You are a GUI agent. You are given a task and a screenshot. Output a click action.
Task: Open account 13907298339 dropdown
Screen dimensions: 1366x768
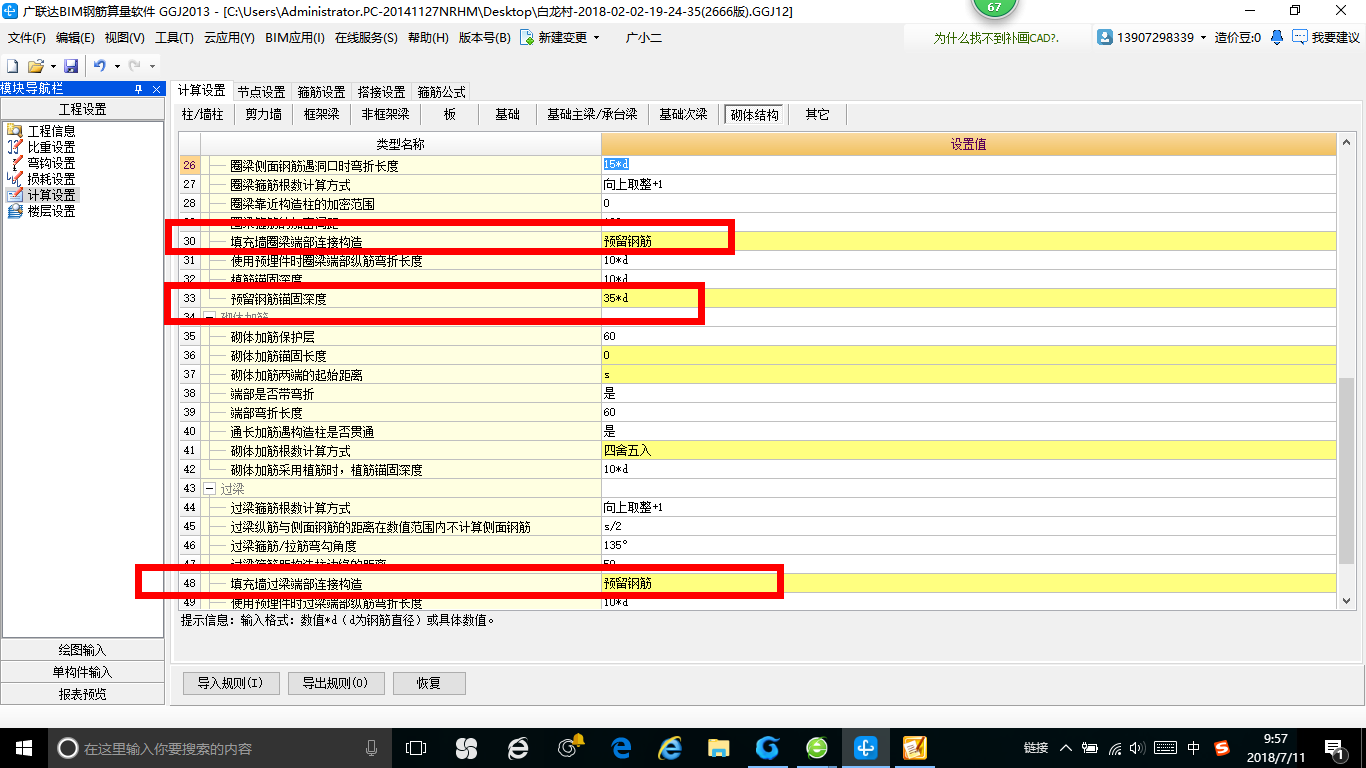[x=1203, y=37]
